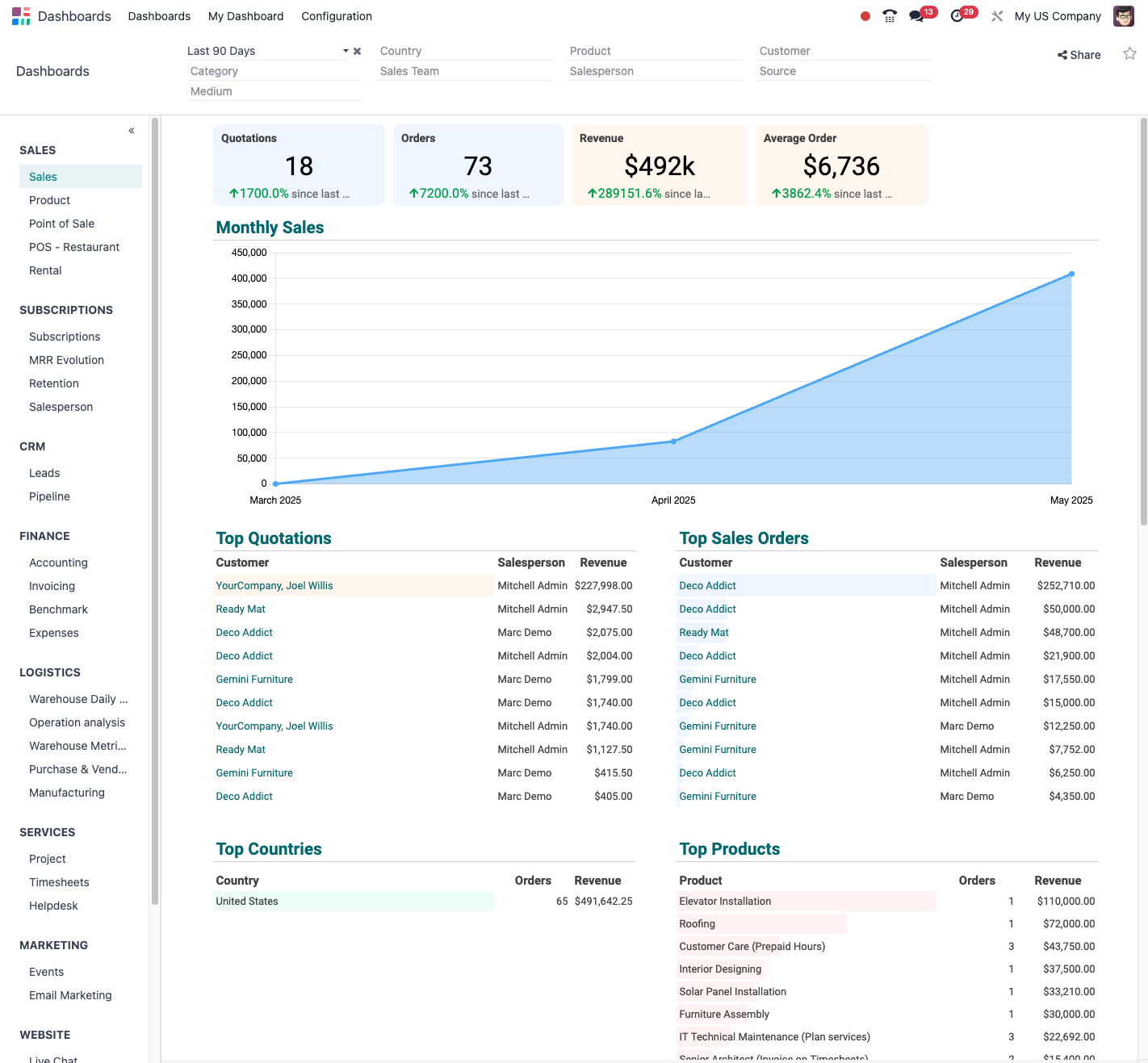The image size is (1148, 1063).
Task: Open YourCompany, Joel Willis $227,998.00 quotation
Action: (425, 586)
